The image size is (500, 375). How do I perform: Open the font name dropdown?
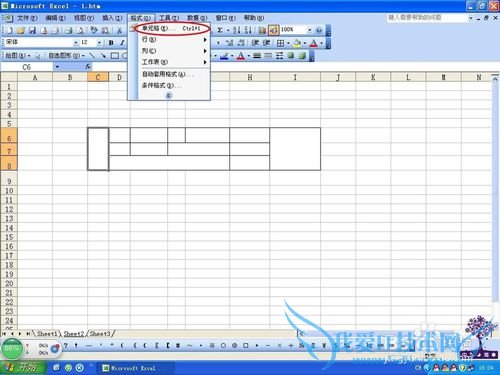pyautogui.click(x=76, y=43)
